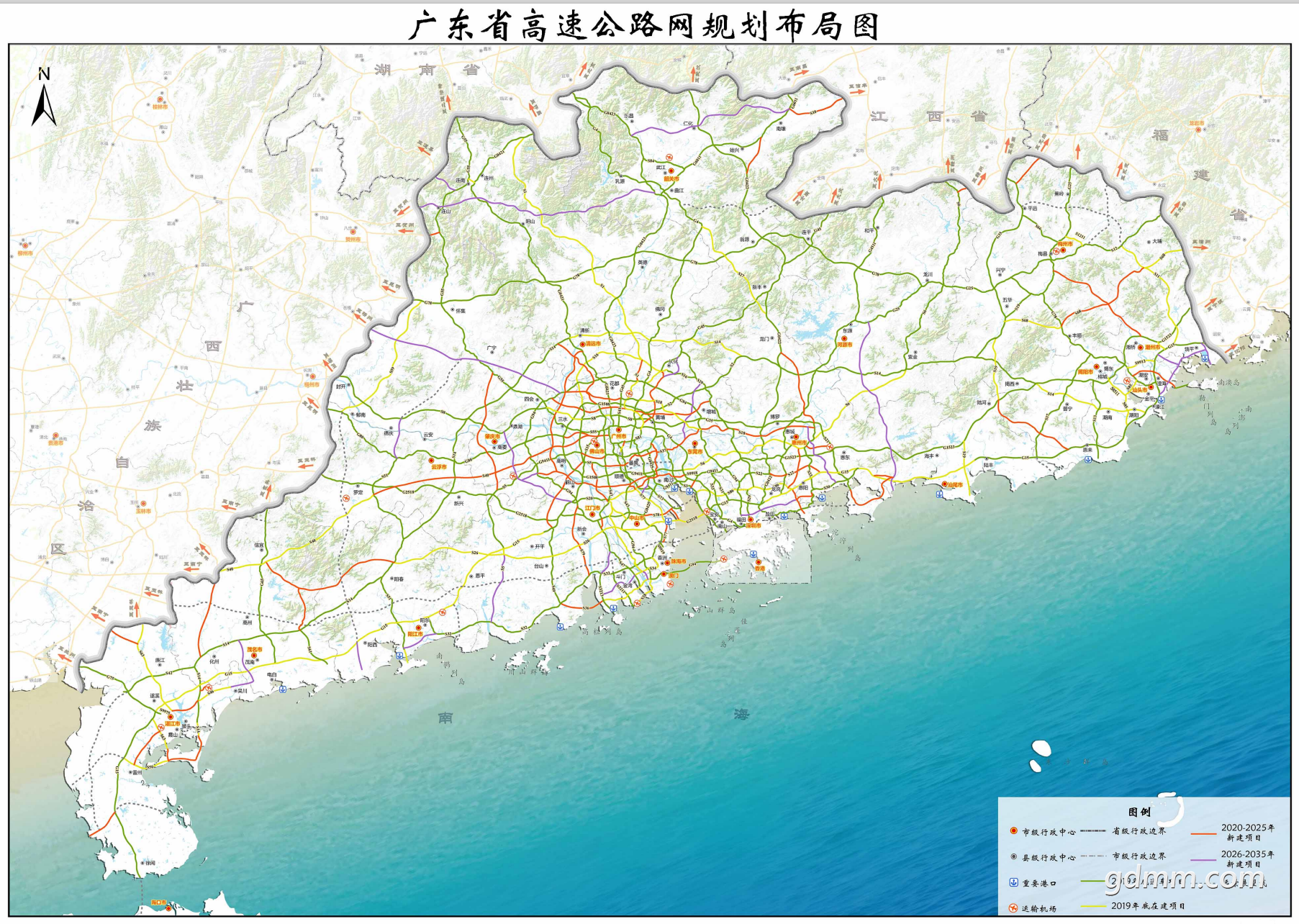
Task: Click the 江门市 city label
Action: pyautogui.click(x=592, y=508)
